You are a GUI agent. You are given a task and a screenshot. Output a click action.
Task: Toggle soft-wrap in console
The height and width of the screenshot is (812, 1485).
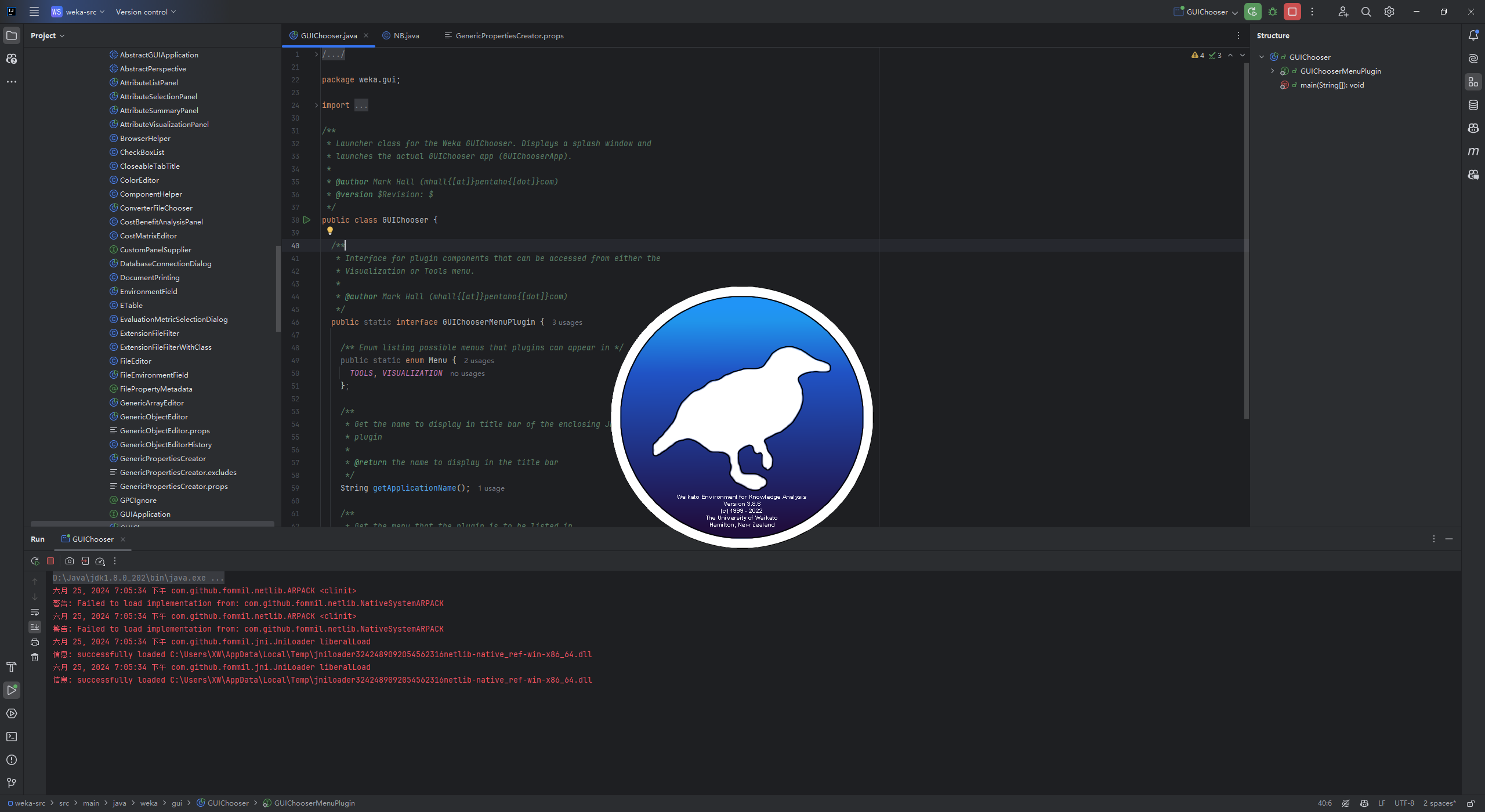click(35, 612)
